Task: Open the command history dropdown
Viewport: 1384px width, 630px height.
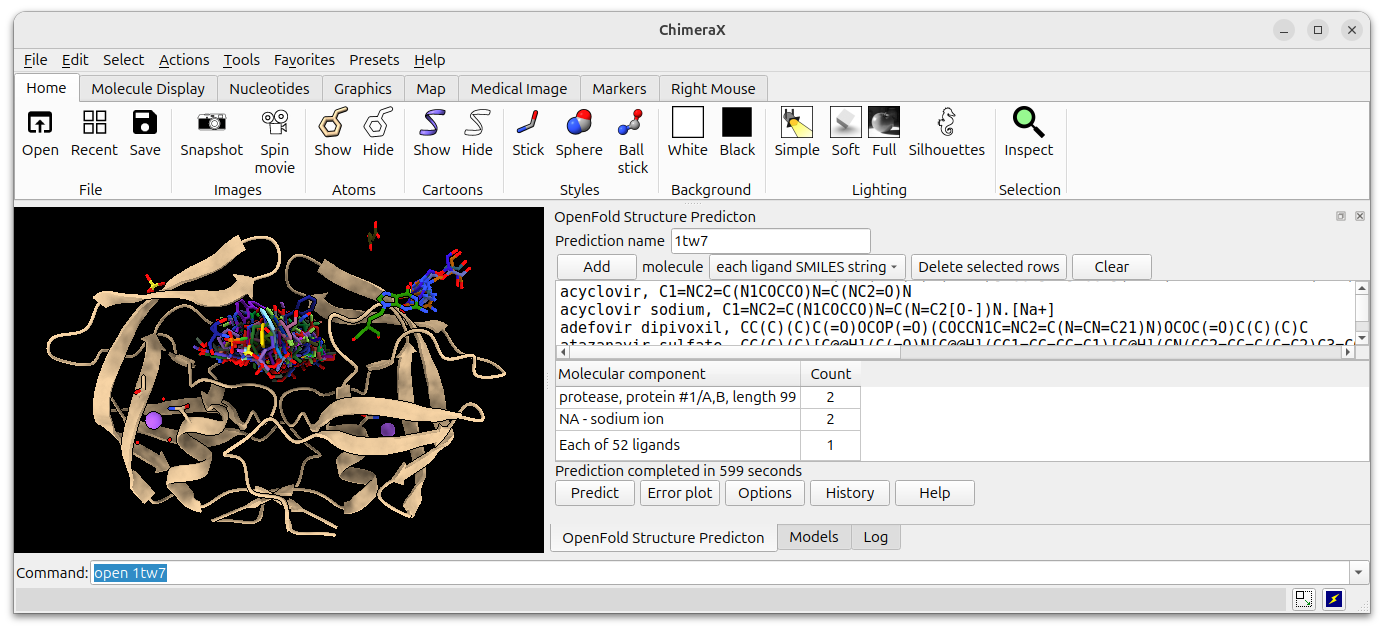Action: coord(1359,572)
